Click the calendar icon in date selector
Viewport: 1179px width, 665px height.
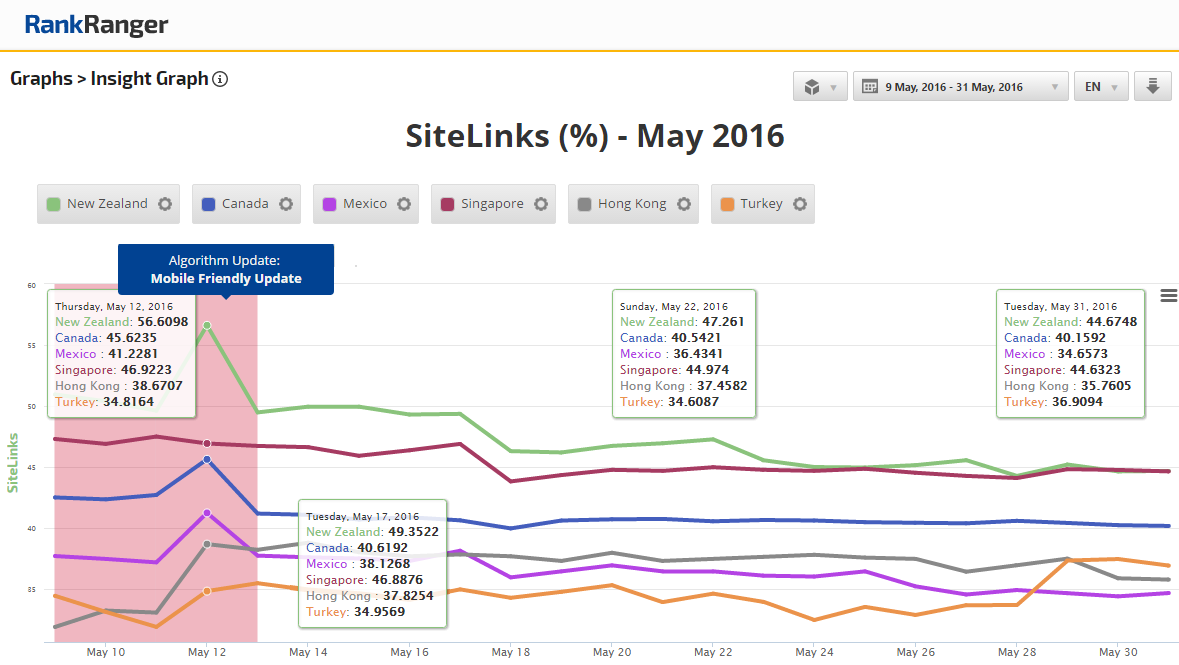[x=870, y=87]
